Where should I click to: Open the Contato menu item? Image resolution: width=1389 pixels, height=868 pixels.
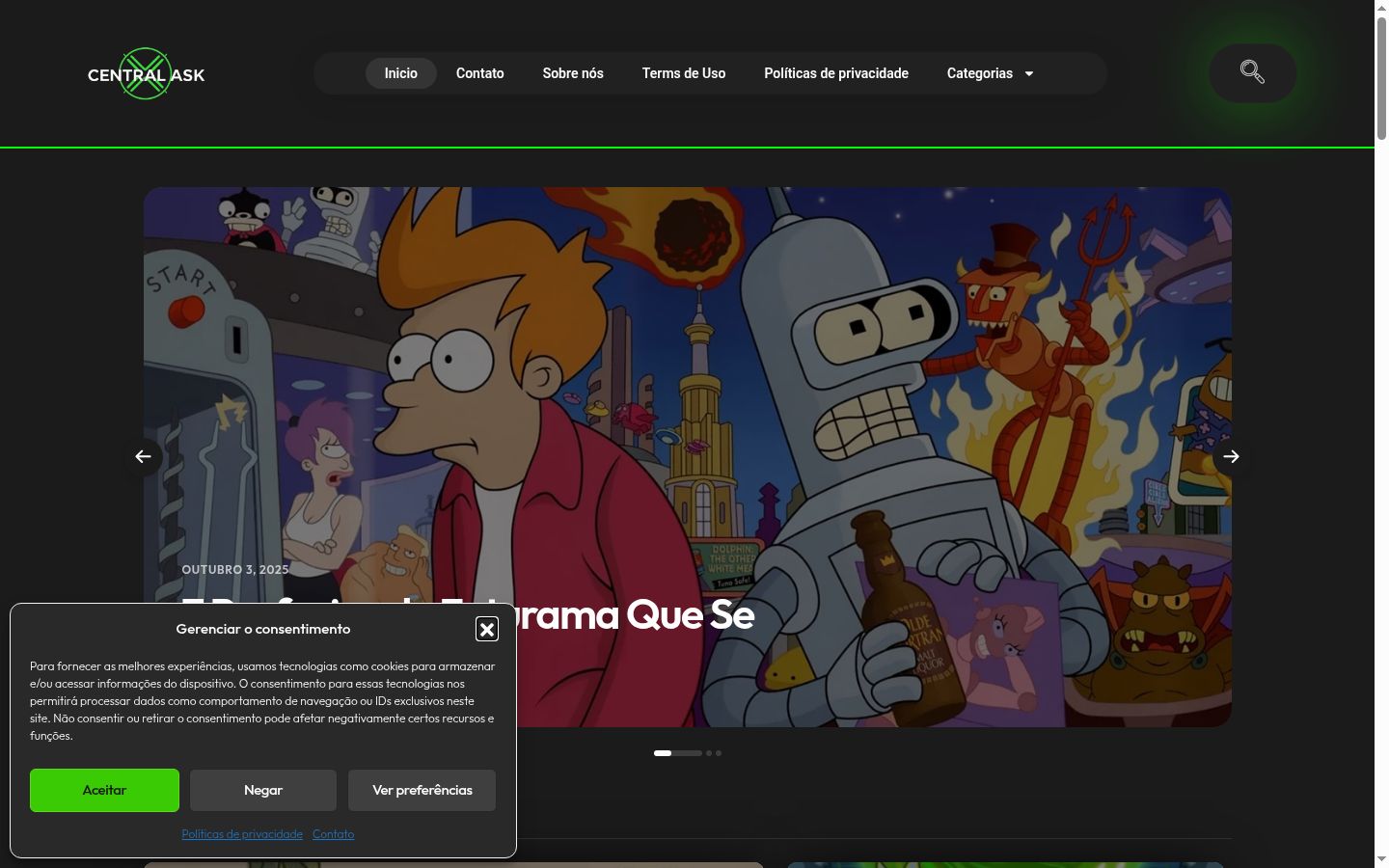pos(480,73)
